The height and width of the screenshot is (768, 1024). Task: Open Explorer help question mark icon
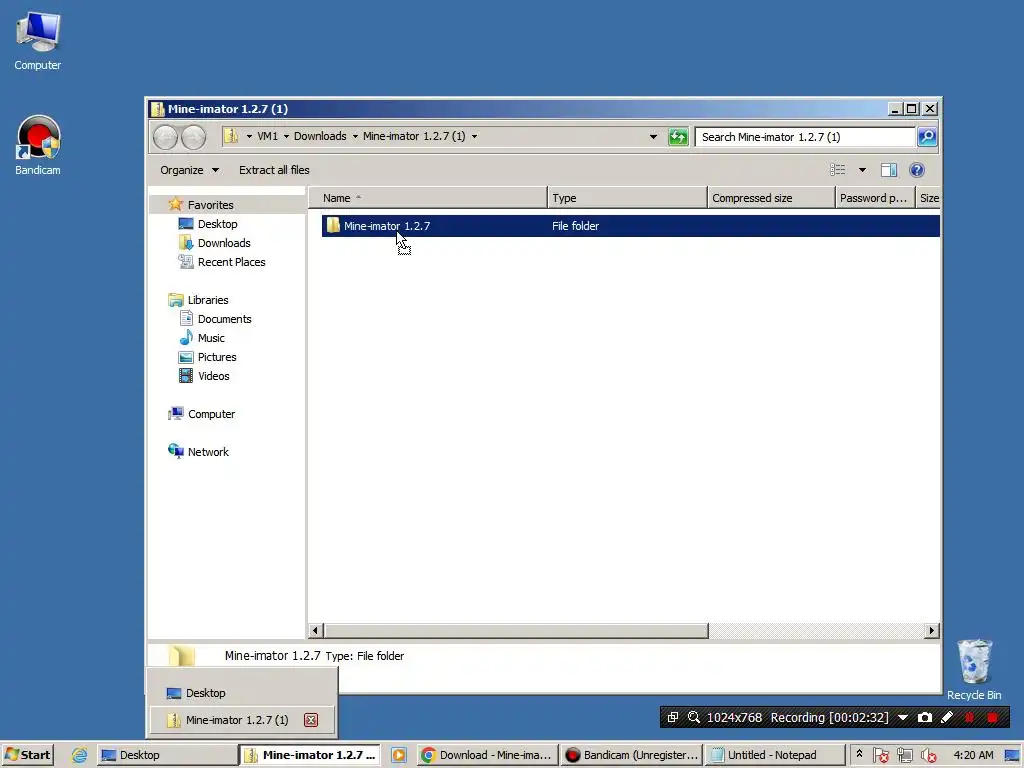coord(917,170)
